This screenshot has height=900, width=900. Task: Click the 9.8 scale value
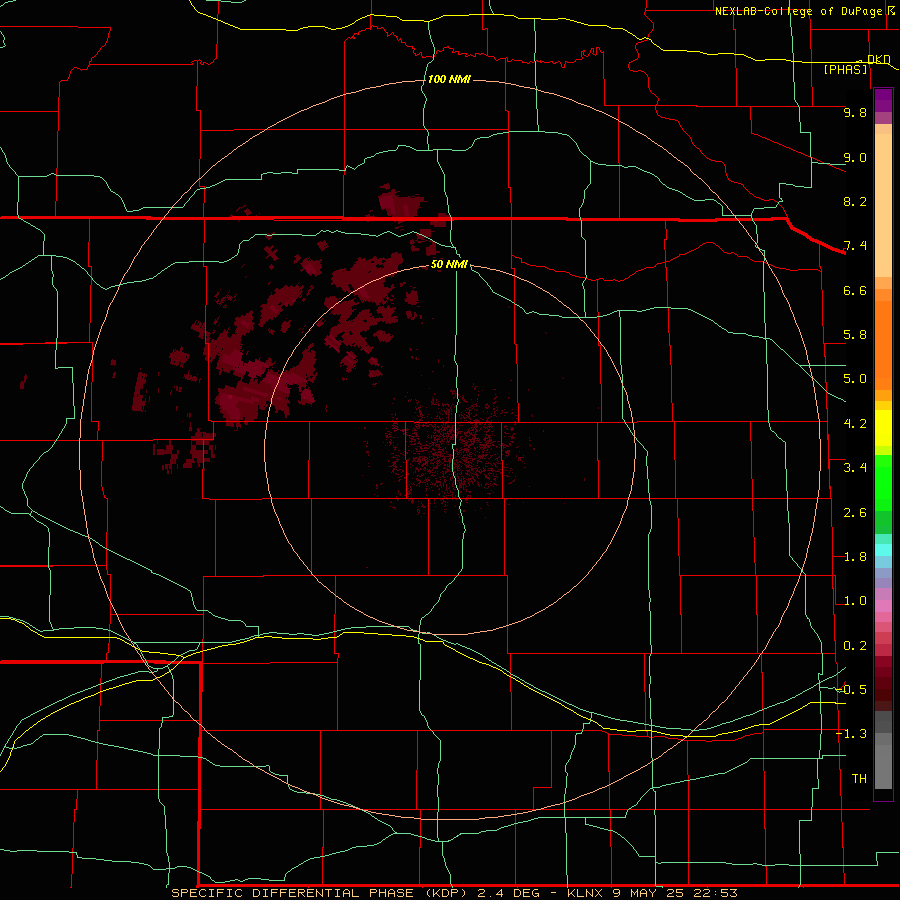[855, 112]
